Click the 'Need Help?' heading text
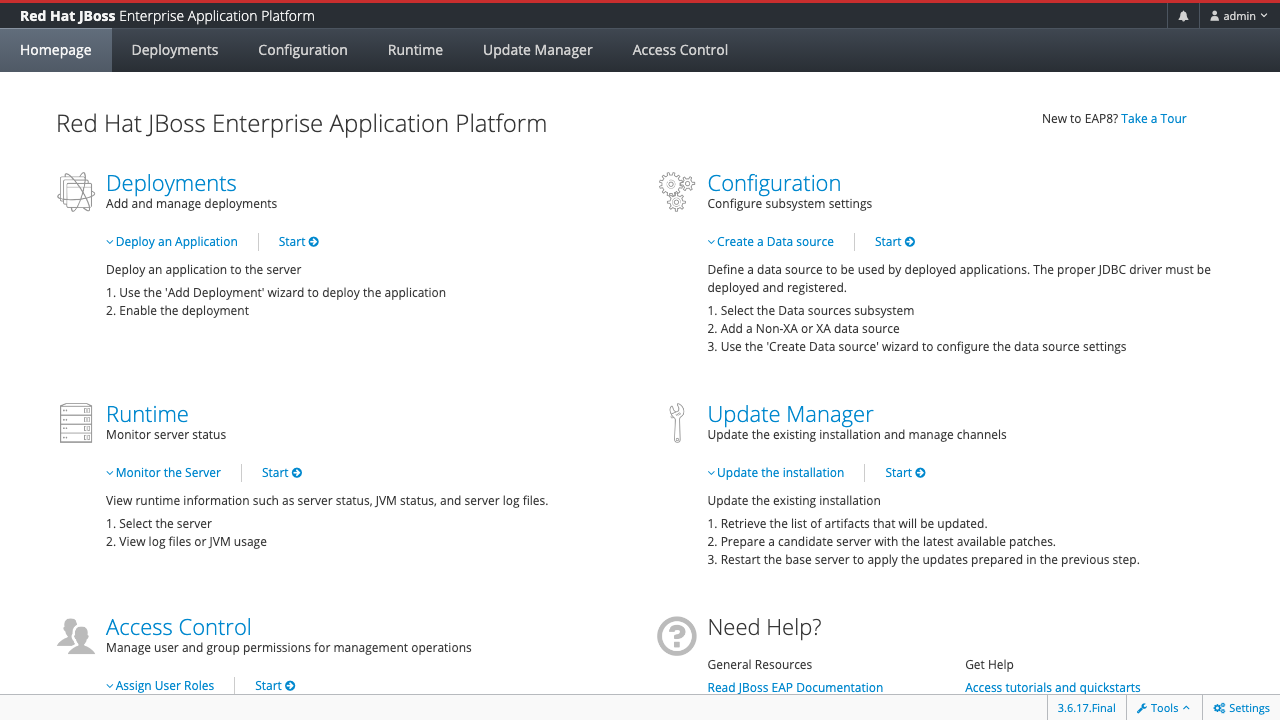The width and height of the screenshot is (1280, 720). pyautogui.click(x=764, y=627)
